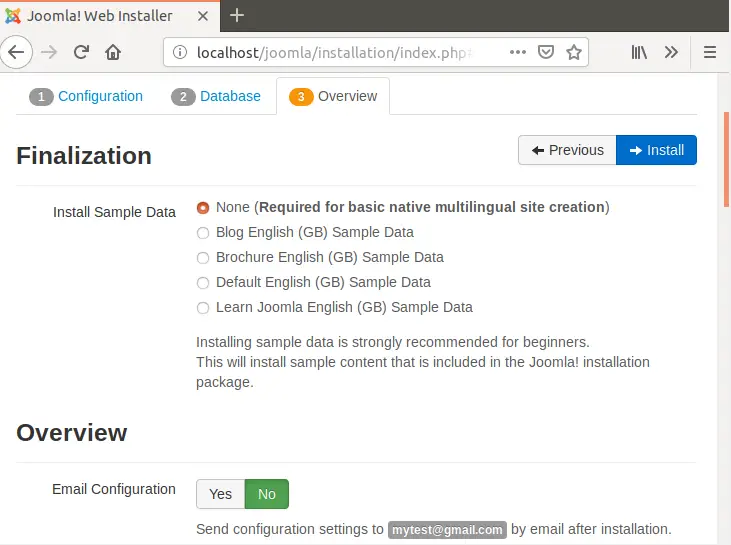Open a new browser tab

(x=237, y=15)
